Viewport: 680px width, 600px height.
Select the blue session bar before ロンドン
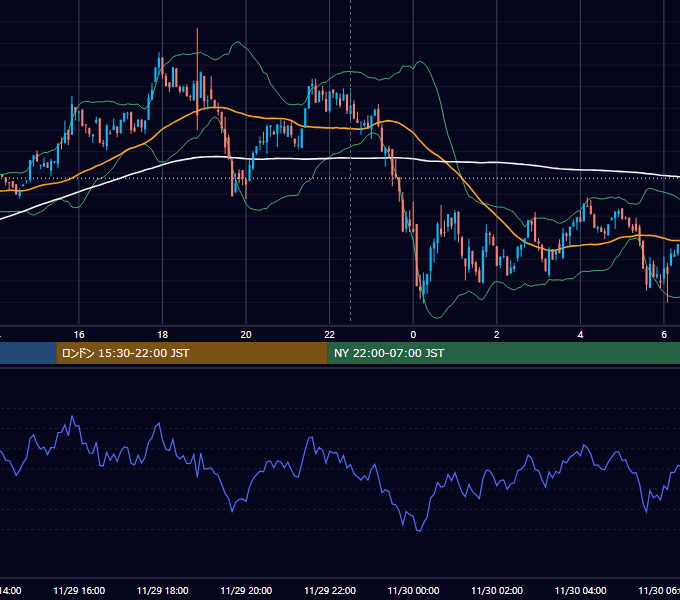28,353
